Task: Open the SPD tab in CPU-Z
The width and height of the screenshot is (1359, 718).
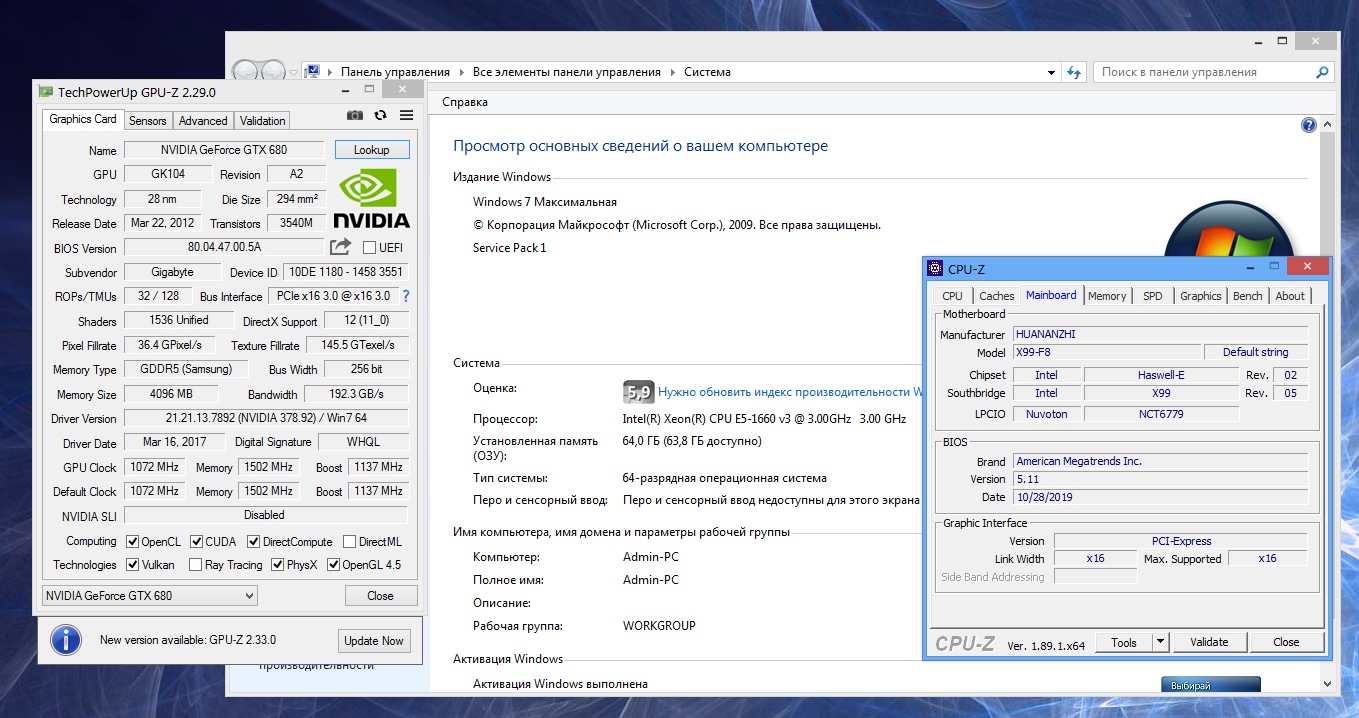Action: click(x=1153, y=296)
